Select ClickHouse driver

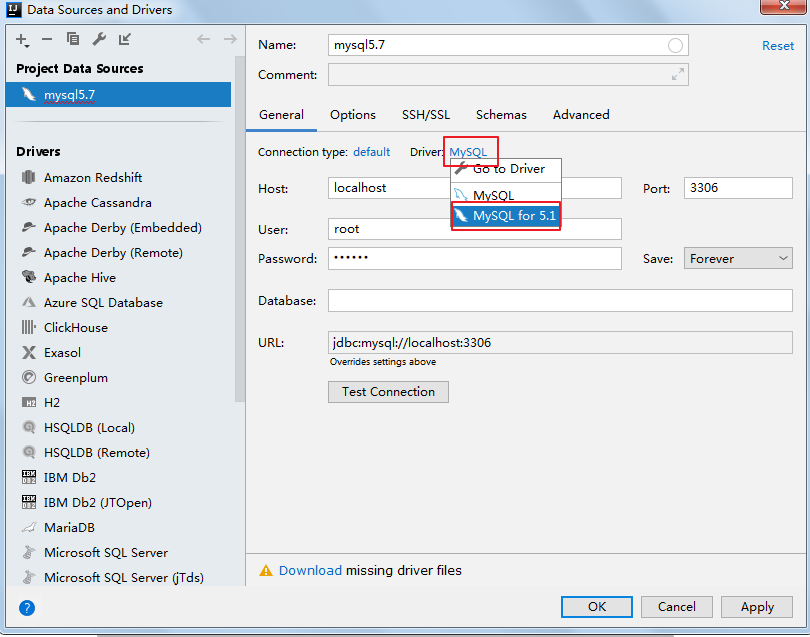click(x=75, y=328)
